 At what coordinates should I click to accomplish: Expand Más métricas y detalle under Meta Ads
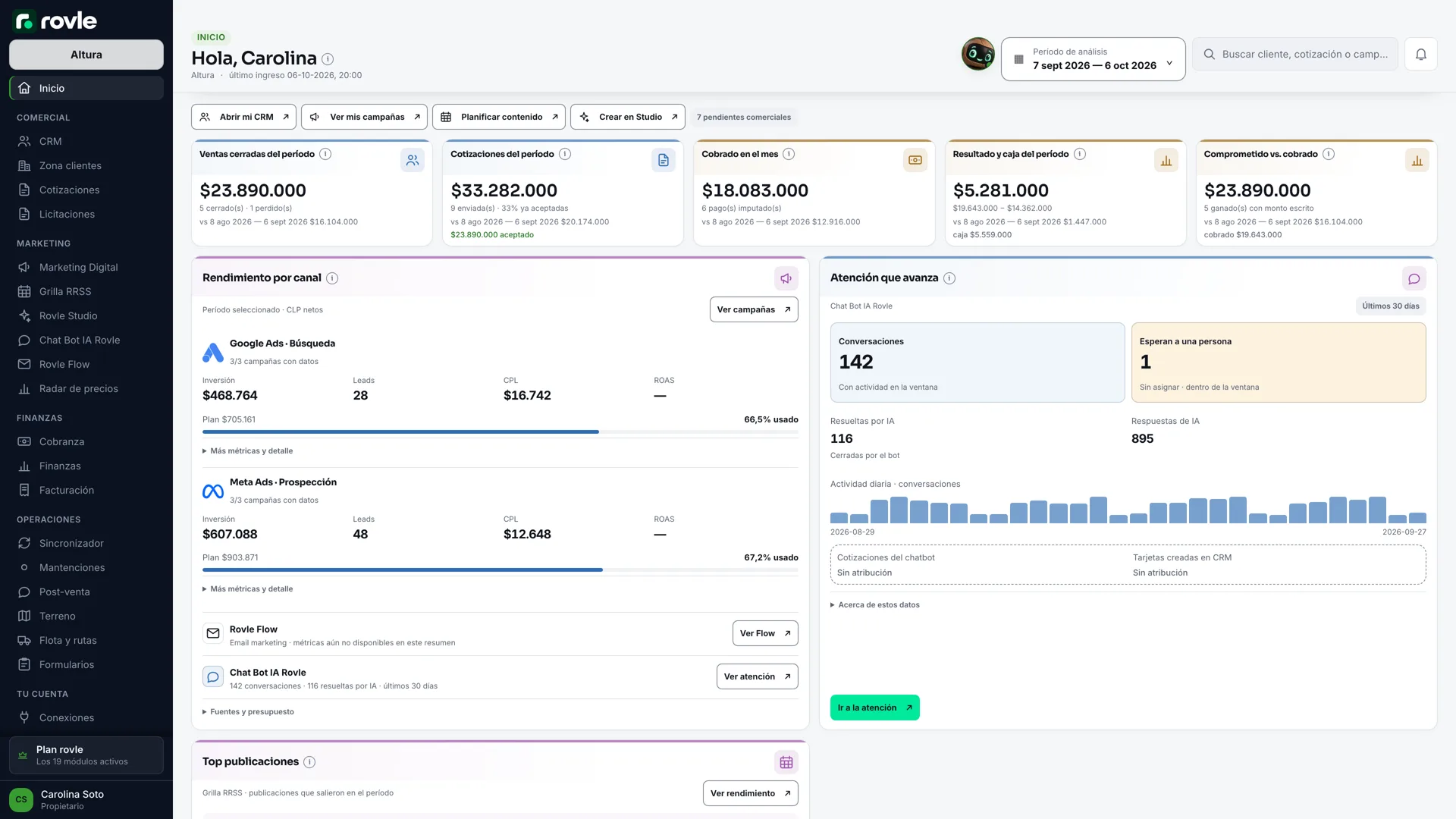(248, 589)
